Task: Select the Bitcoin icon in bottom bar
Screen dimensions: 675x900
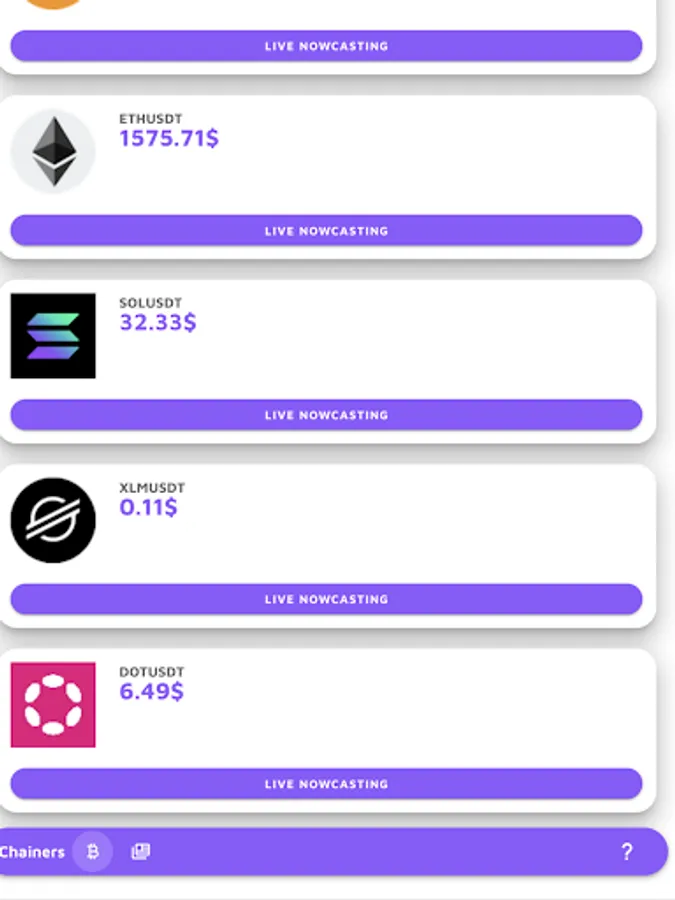Action: [x=93, y=852]
